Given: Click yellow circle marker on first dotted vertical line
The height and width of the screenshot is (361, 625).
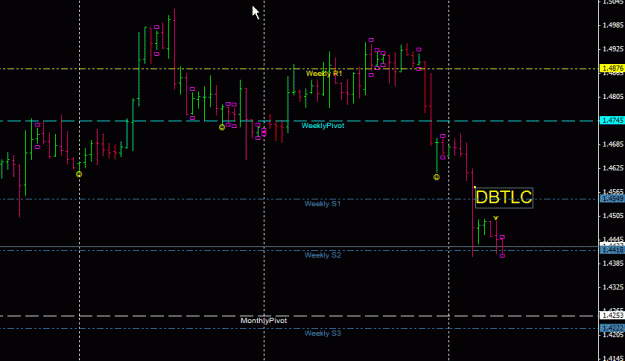Looking at the screenshot, I should tap(79, 174).
